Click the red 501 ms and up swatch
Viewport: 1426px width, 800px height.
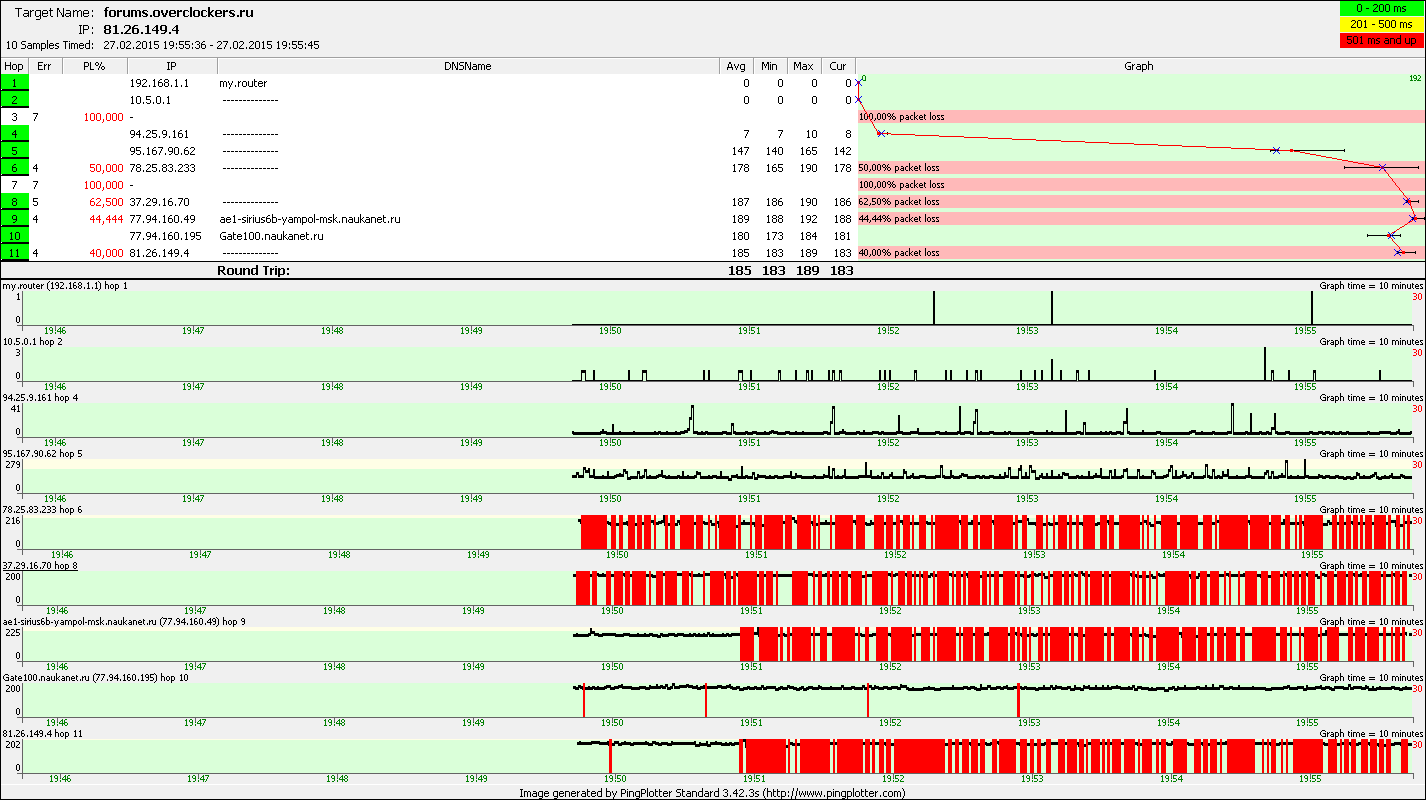1381,40
